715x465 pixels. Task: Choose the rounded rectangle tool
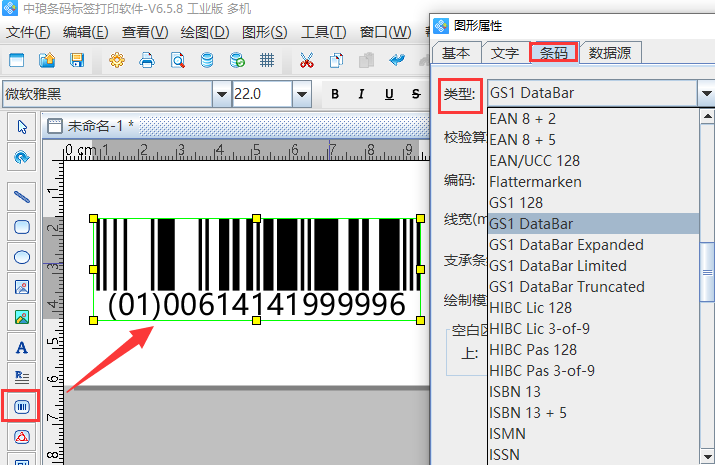(22, 227)
